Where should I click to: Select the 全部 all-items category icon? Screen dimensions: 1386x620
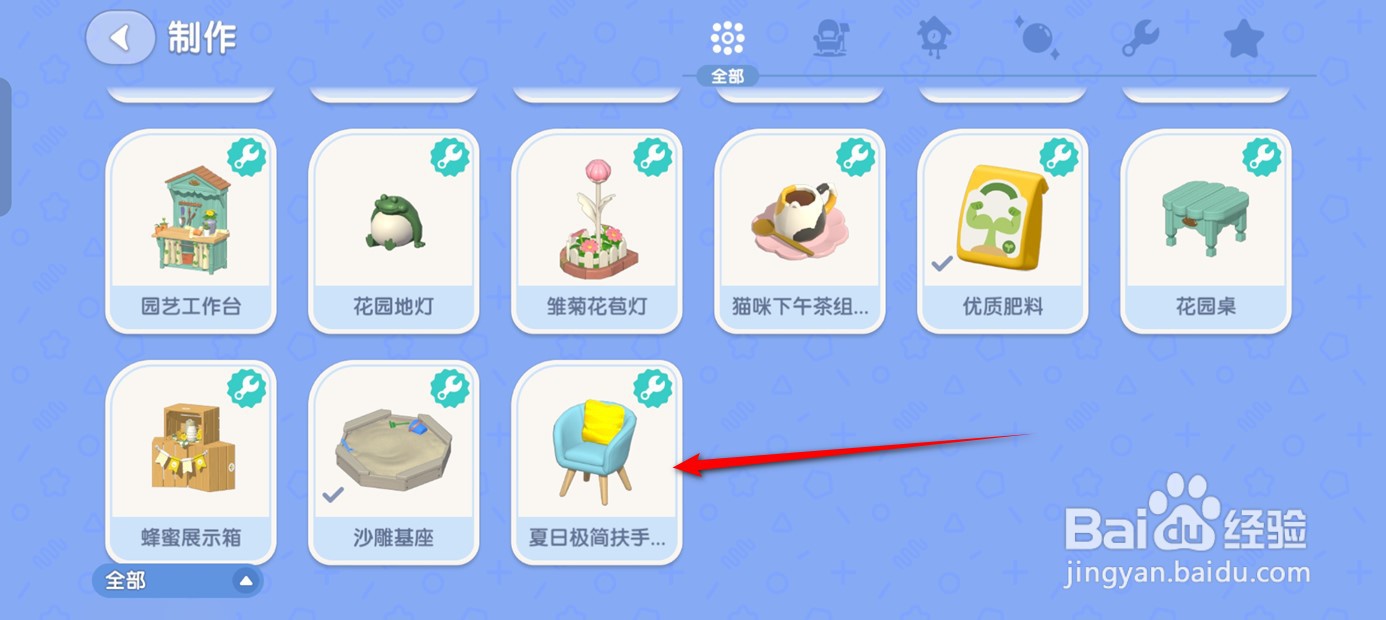(x=728, y=39)
